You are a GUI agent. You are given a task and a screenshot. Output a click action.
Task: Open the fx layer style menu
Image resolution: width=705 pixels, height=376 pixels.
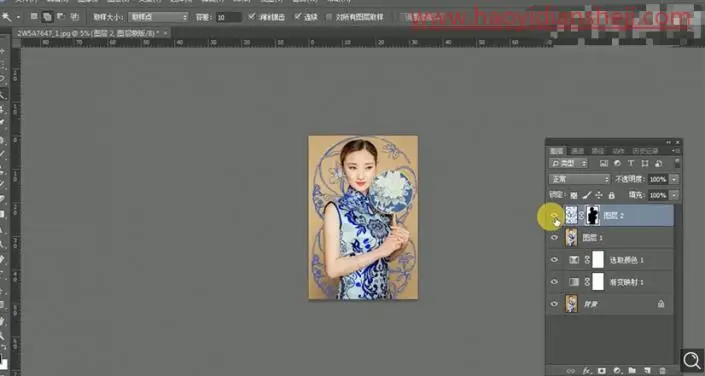click(587, 371)
